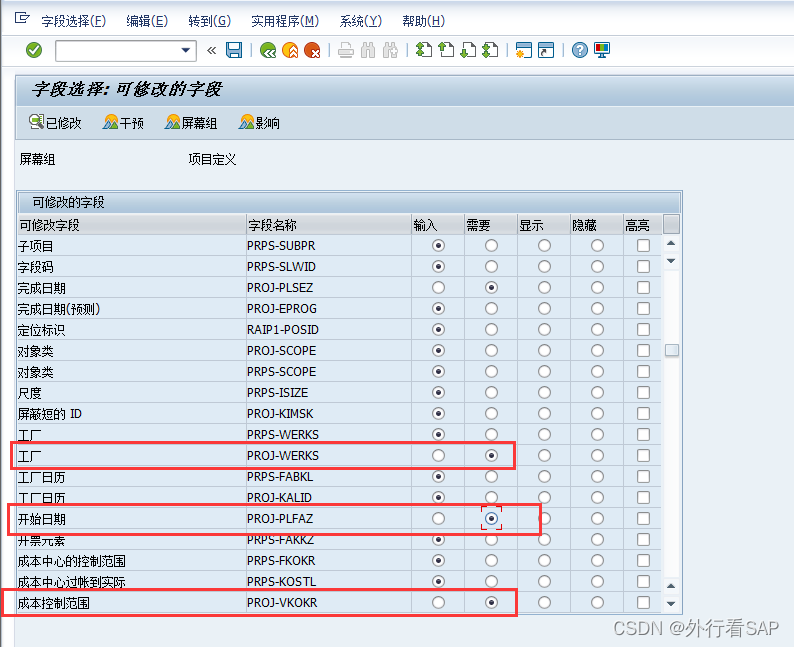The image size is (794, 647).
Task: Click the 成本中心的控制范围 row label
Action: 71,561
